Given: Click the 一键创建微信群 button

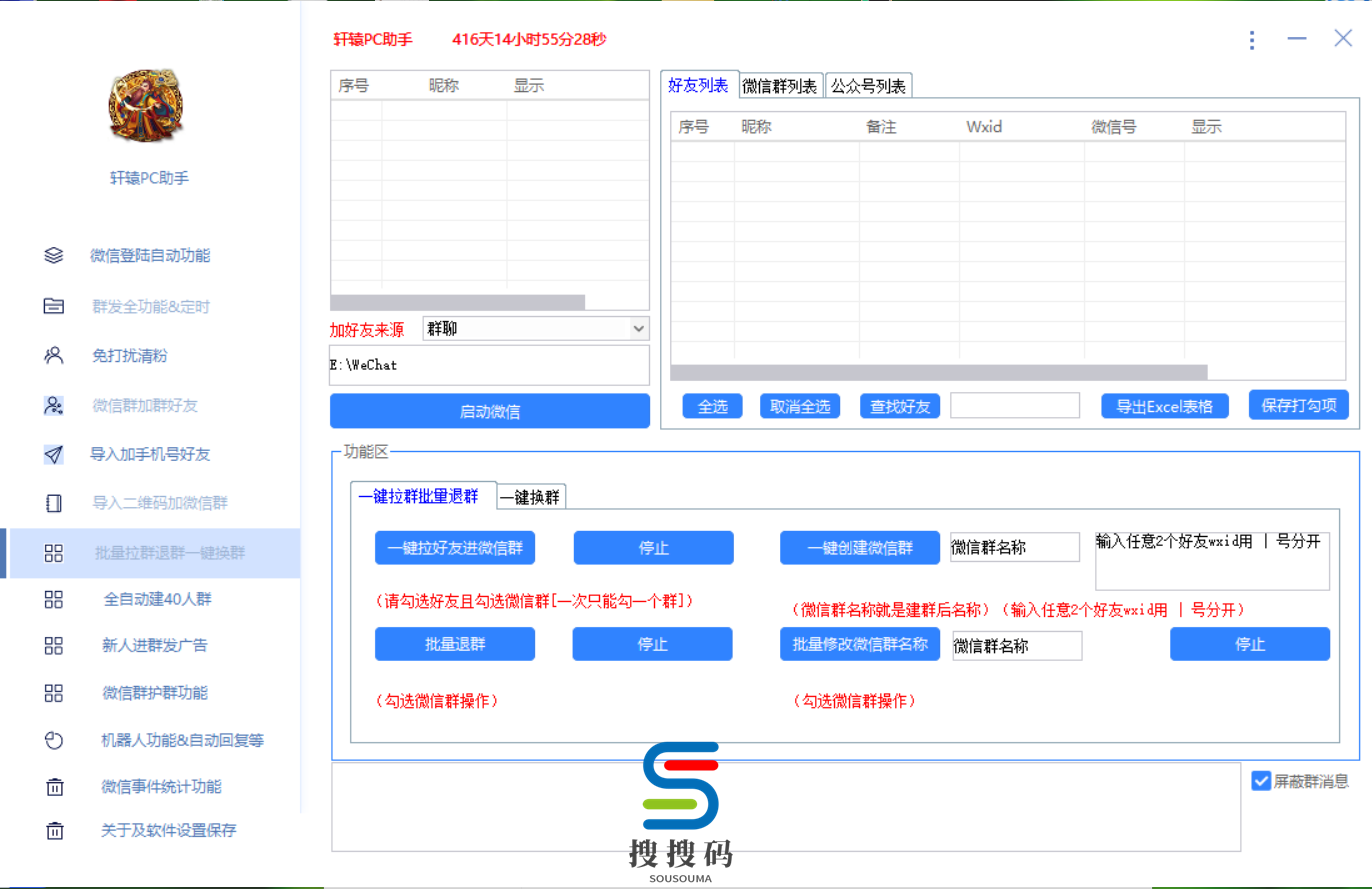Looking at the screenshot, I should [x=860, y=548].
